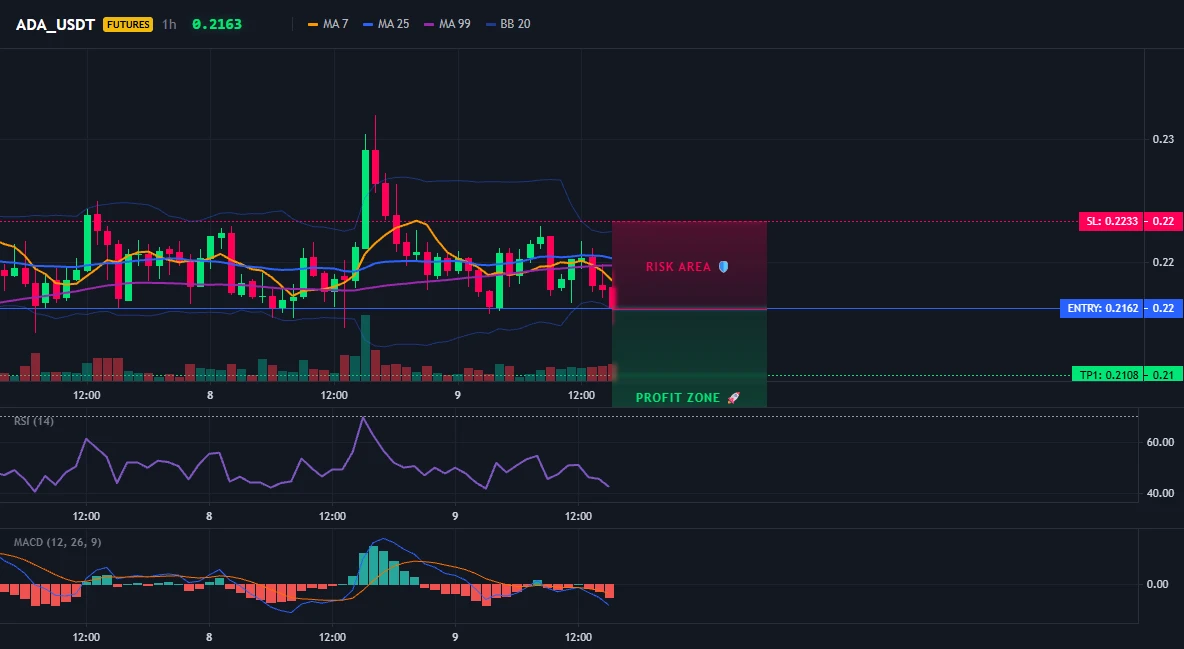
Task: Toggle the MA 7 legend entry
Action: coord(328,24)
